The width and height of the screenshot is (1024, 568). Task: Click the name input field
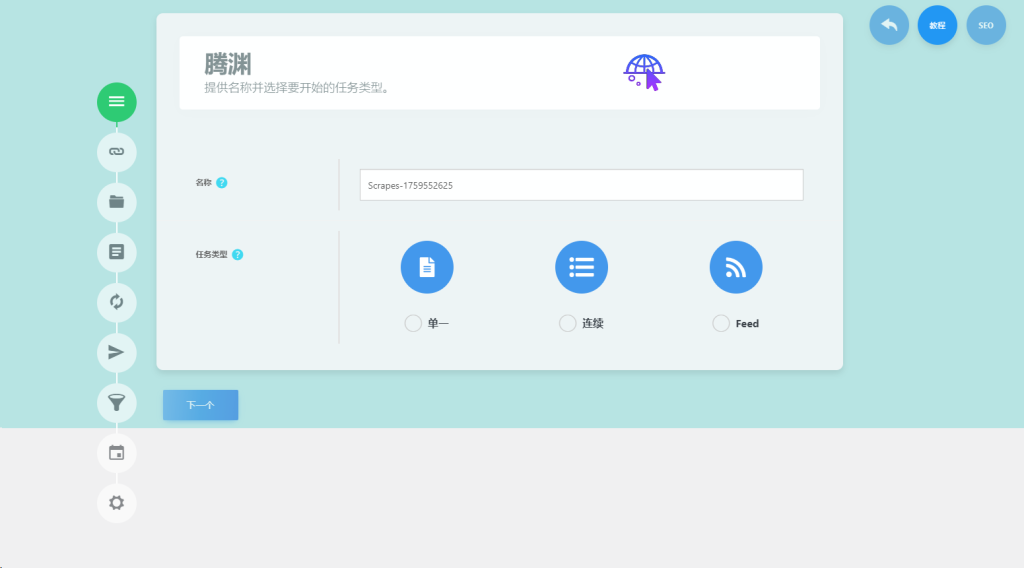(x=581, y=185)
